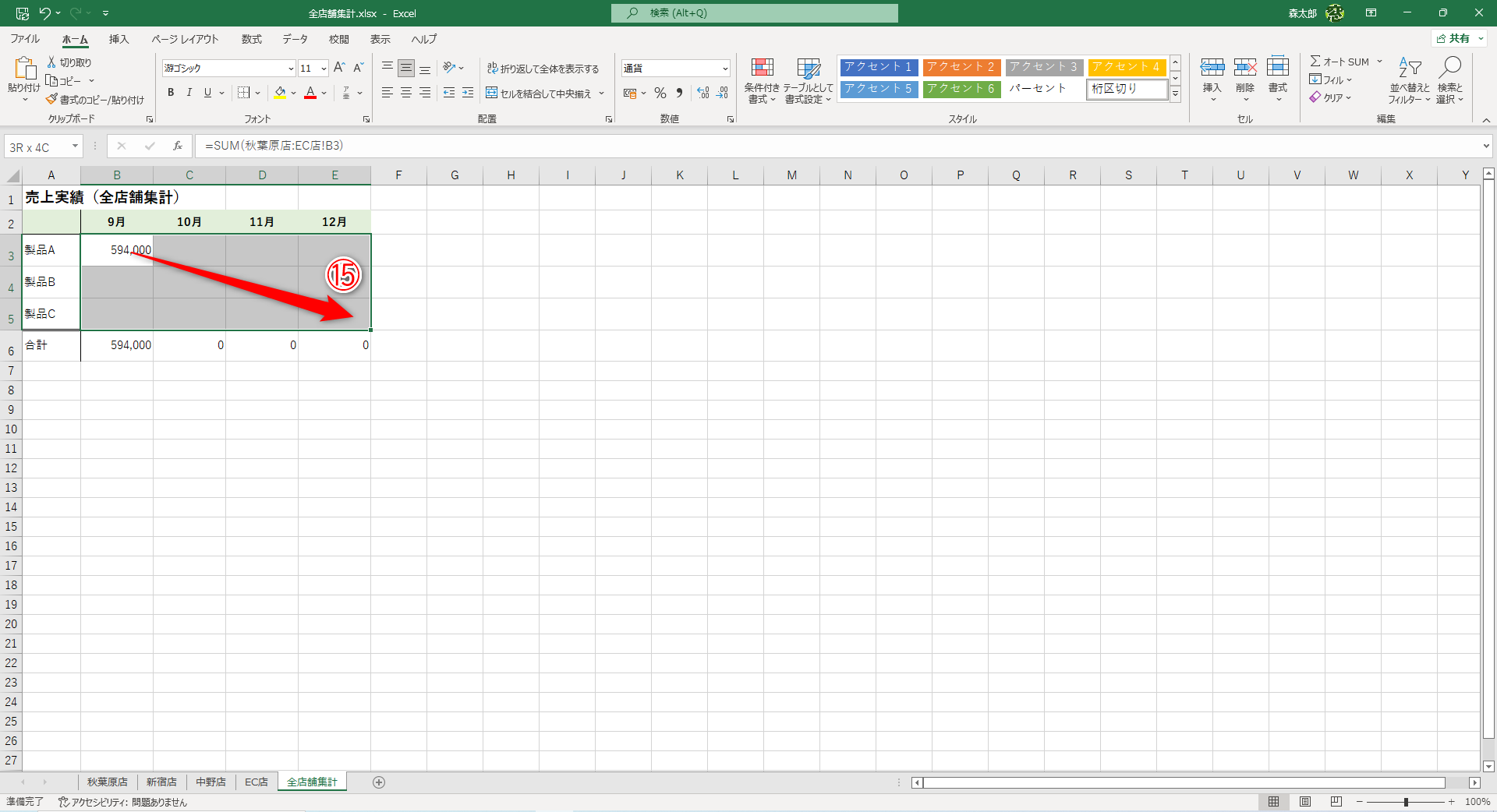Image resolution: width=1497 pixels, height=812 pixels.
Task: Click the fill color bucket icon
Action: (280, 93)
